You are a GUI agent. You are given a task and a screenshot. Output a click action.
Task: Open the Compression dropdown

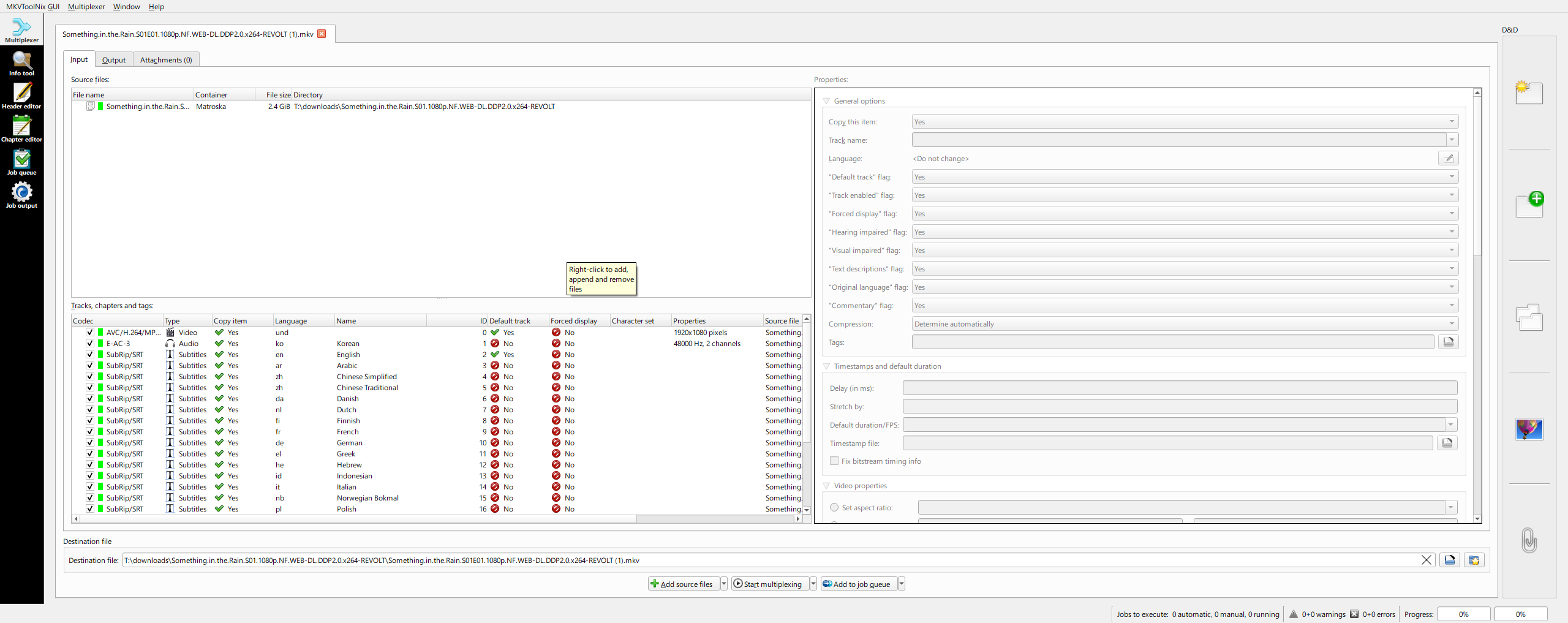1185,324
